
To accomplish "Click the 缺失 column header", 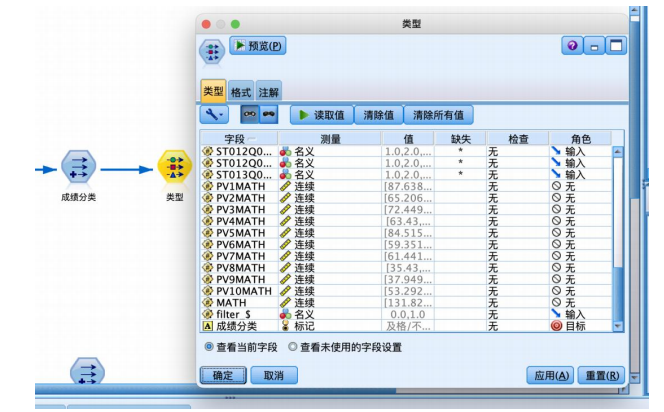I will pyautogui.click(x=460, y=138).
